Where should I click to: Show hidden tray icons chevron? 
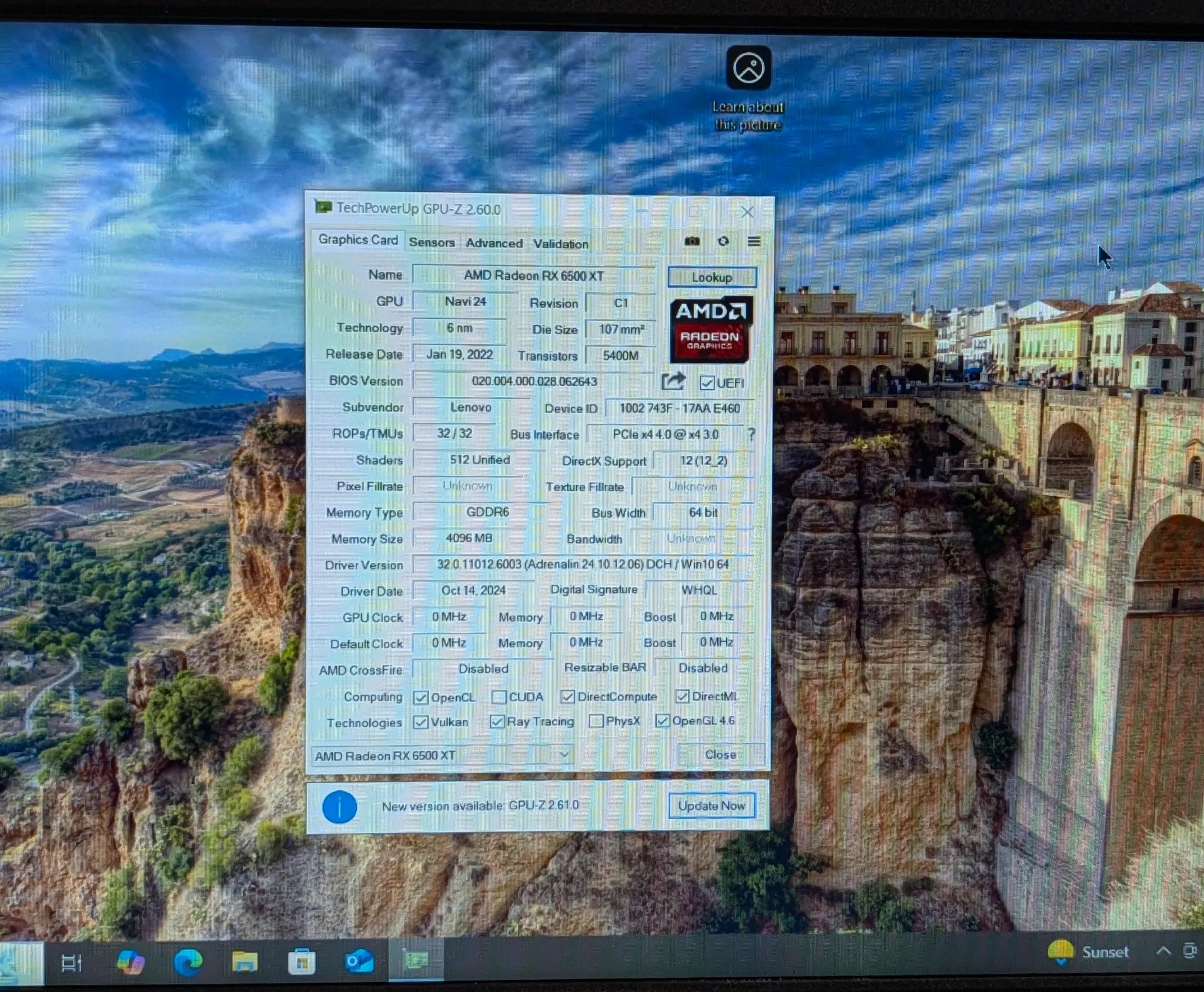(1163, 951)
